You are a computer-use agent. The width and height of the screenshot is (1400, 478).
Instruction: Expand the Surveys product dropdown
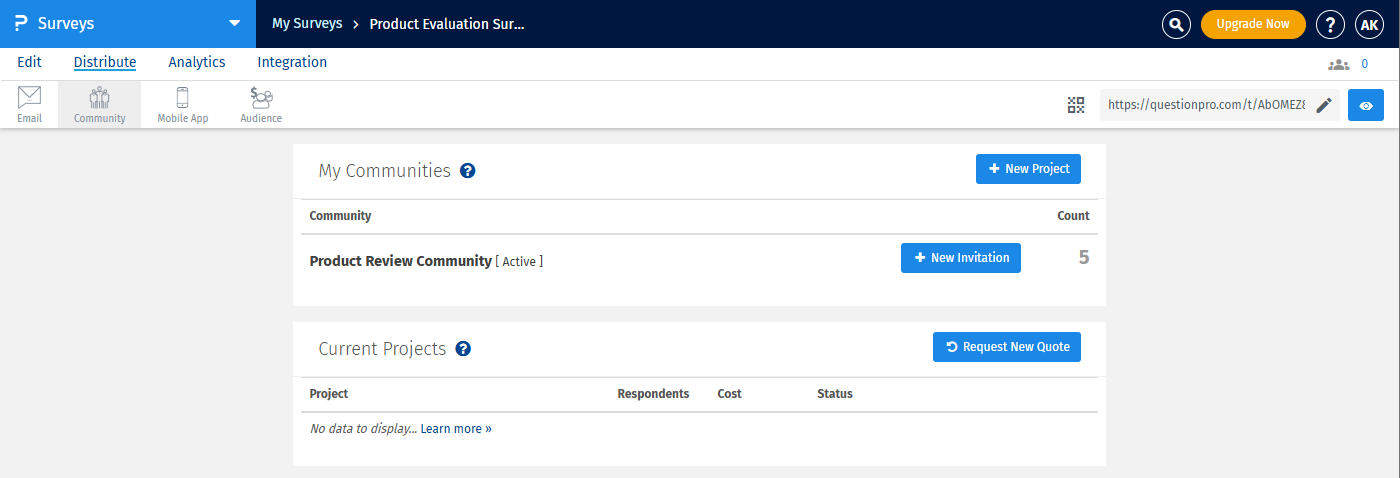pos(234,23)
